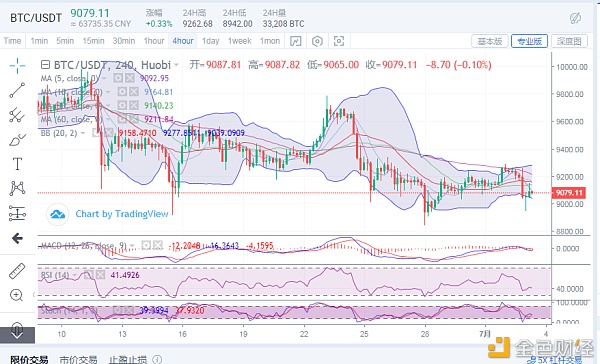
Task: Select the ruler measure tool
Action: pos(17,271)
